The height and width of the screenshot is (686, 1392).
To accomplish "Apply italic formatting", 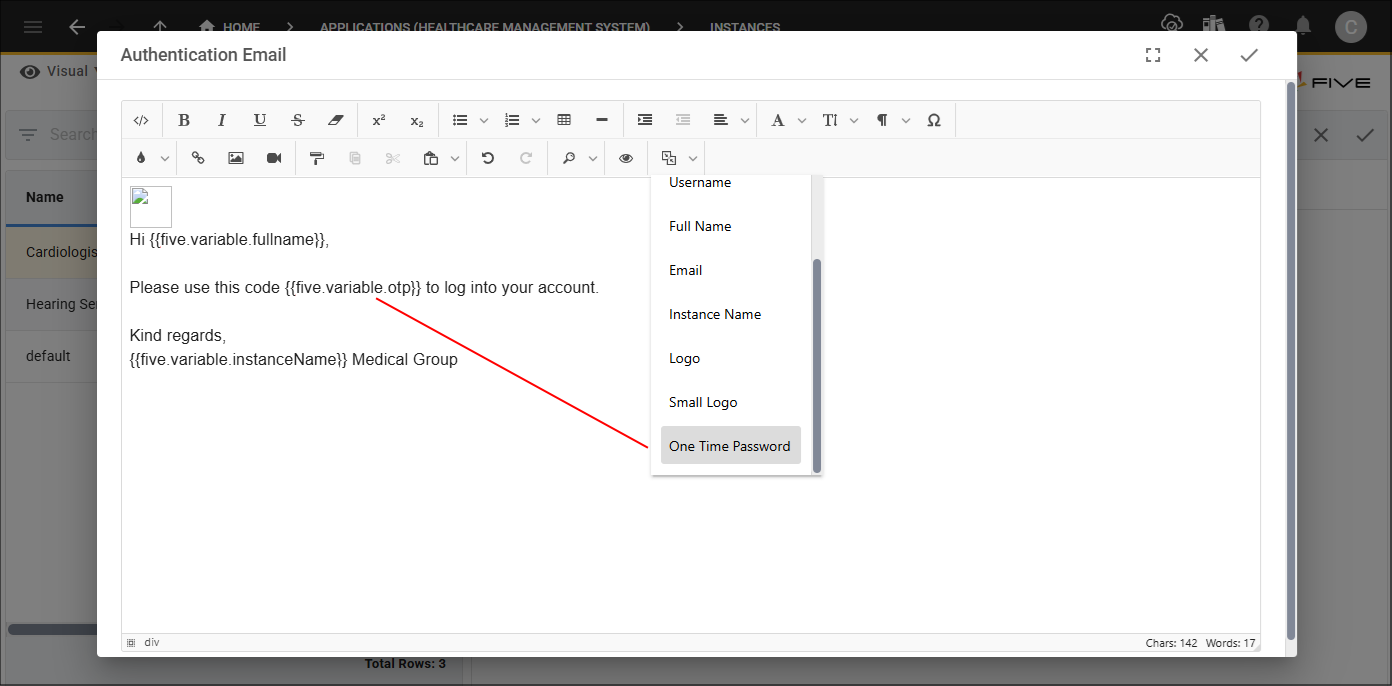I will click(222, 120).
